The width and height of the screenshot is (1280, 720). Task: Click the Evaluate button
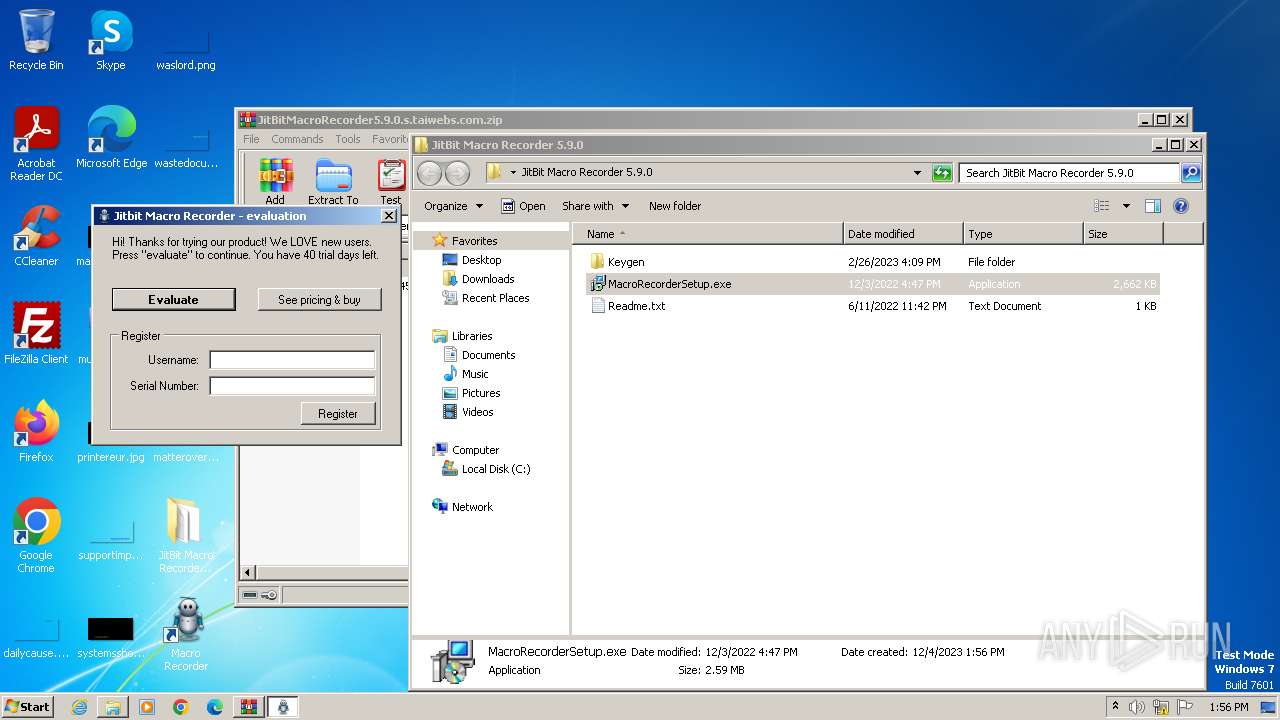pyautogui.click(x=173, y=299)
